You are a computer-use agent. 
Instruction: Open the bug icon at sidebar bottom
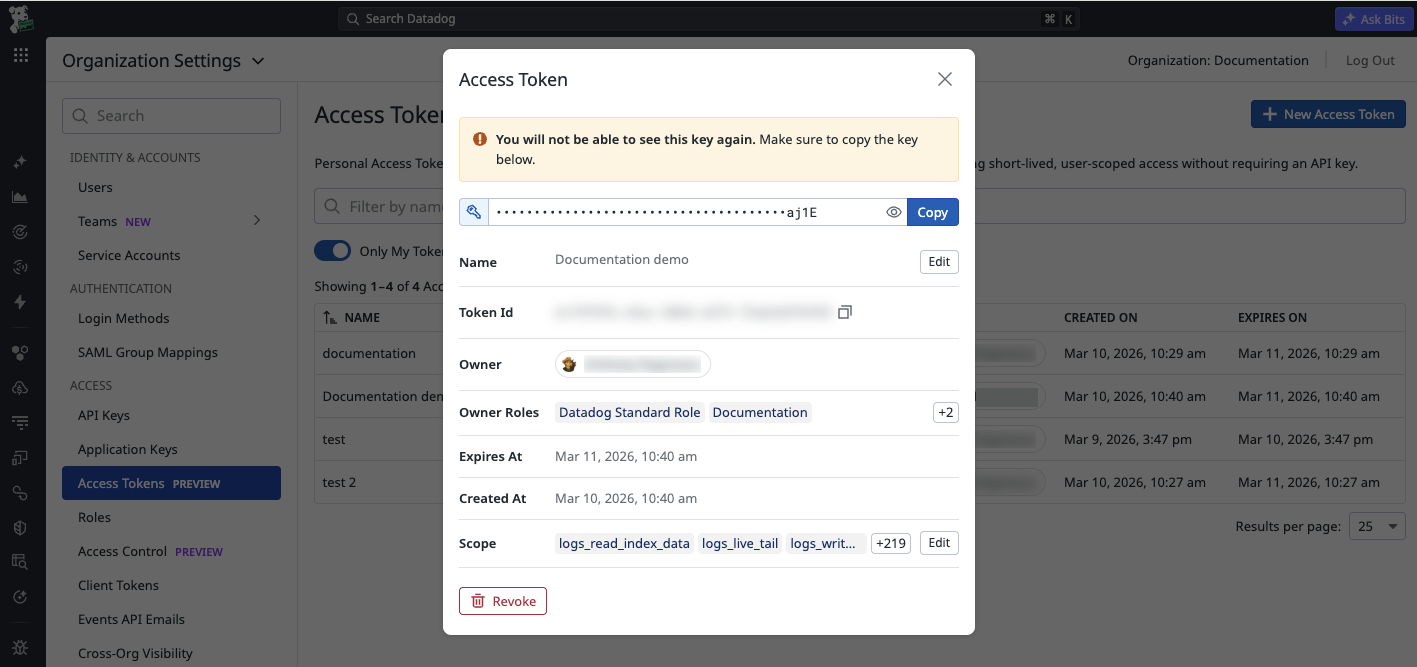20,647
